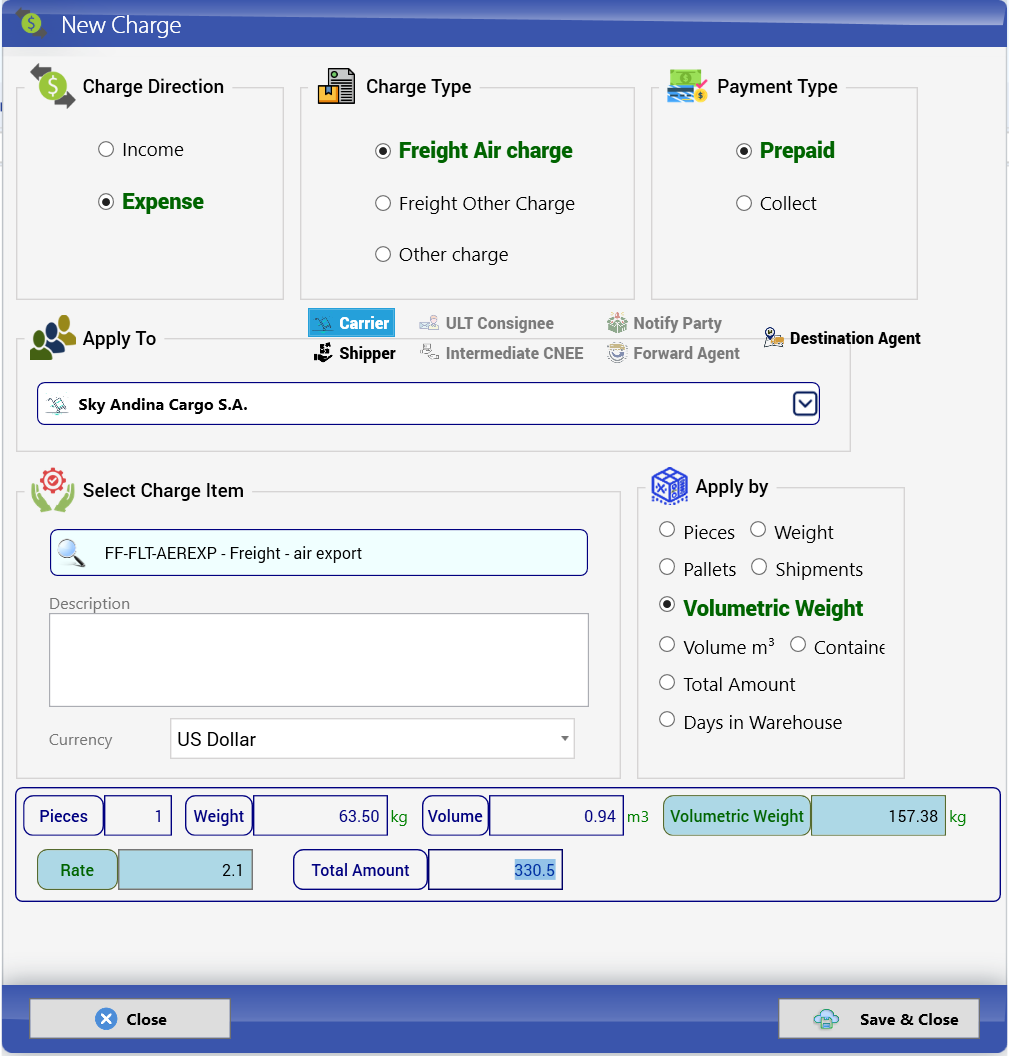
Task: Click the ULT Consignee icon
Action: click(x=429, y=323)
